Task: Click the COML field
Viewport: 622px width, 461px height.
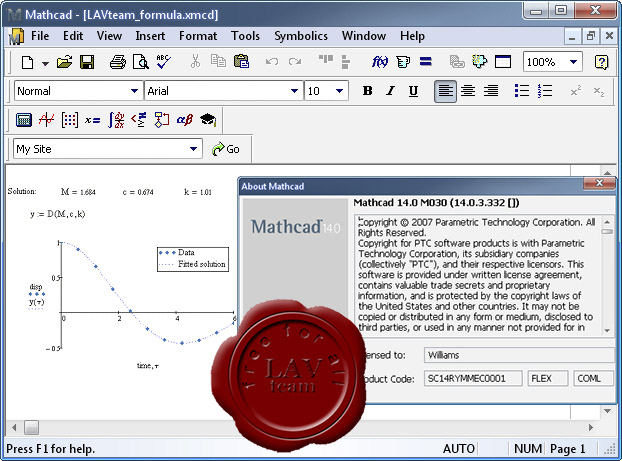Action: pos(593,378)
